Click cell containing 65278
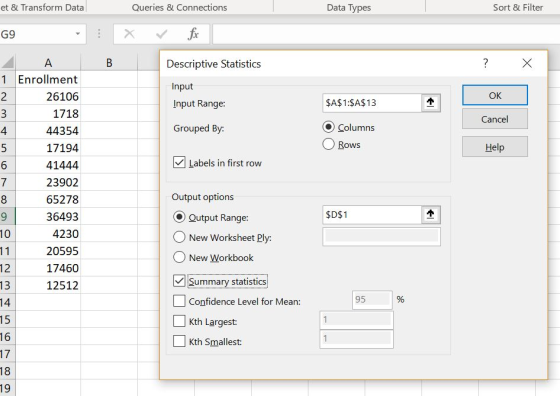The image size is (560, 396). (48, 199)
